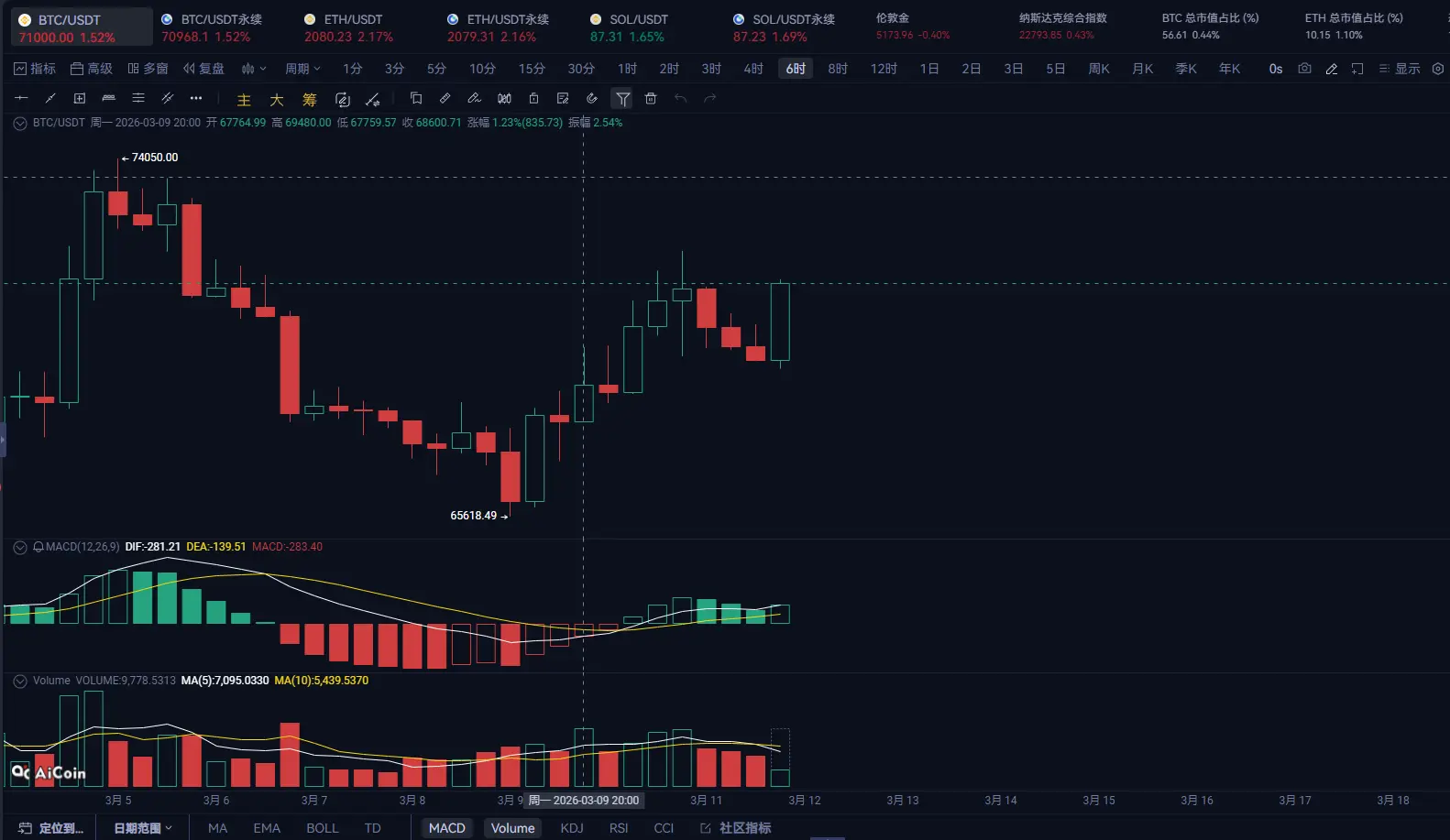The width and height of the screenshot is (1450, 840).
Task: Start 复盘 replay mode
Action: pyautogui.click(x=203, y=69)
